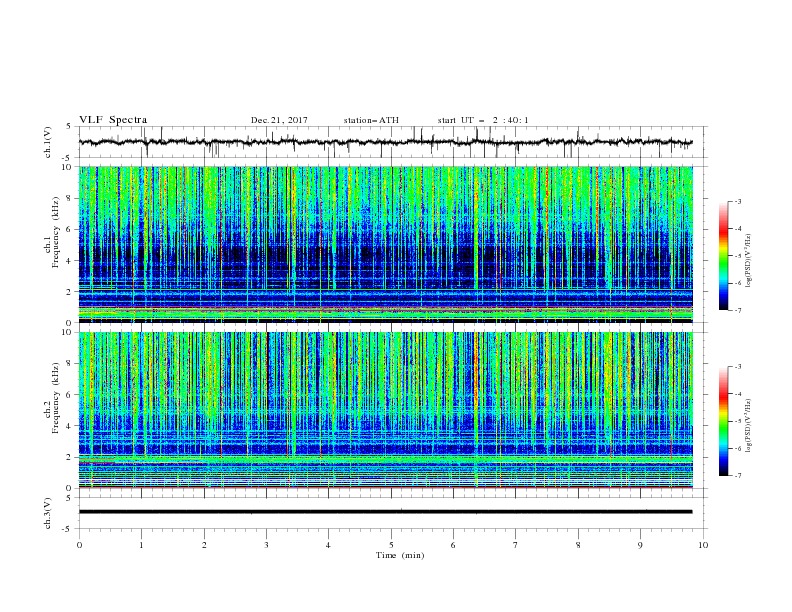Click the ch.2 "Frequency (kHz)" axis label
Viewport: 792px width, 612px height.
point(56,398)
